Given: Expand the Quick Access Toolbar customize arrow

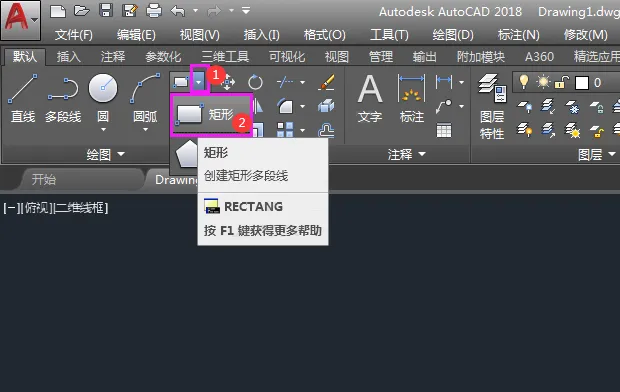Looking at the screenshot, I should (x=246, y=11).
